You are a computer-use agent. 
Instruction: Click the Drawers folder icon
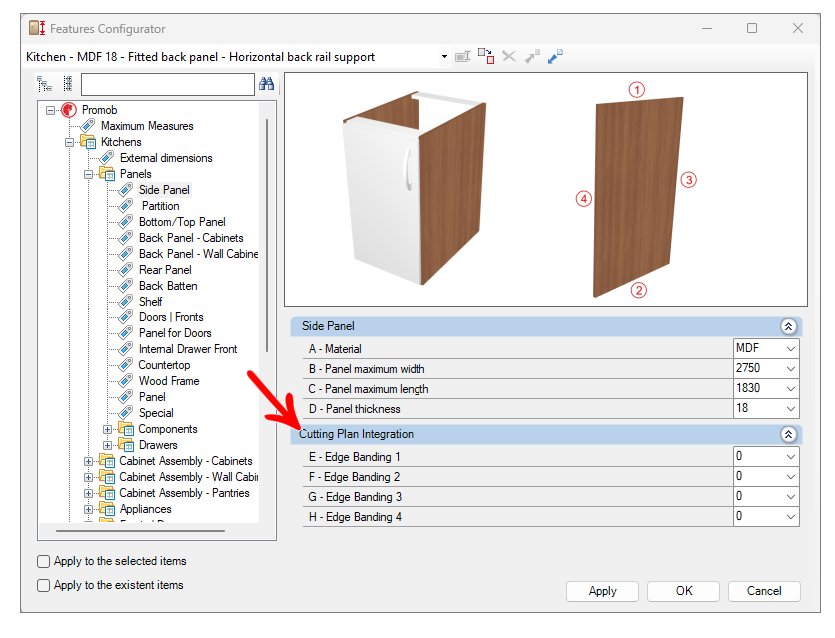(x=126, y=445)
